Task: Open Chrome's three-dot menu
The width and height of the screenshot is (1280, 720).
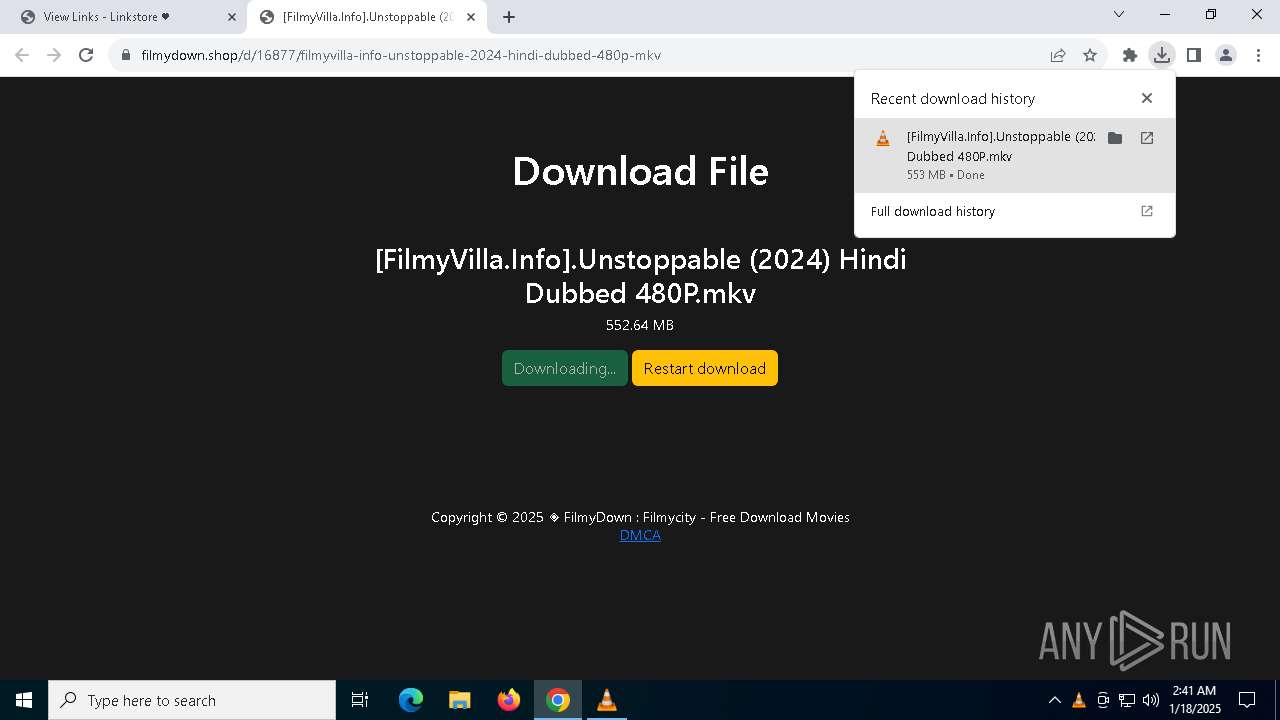Action: point(1257,55)
